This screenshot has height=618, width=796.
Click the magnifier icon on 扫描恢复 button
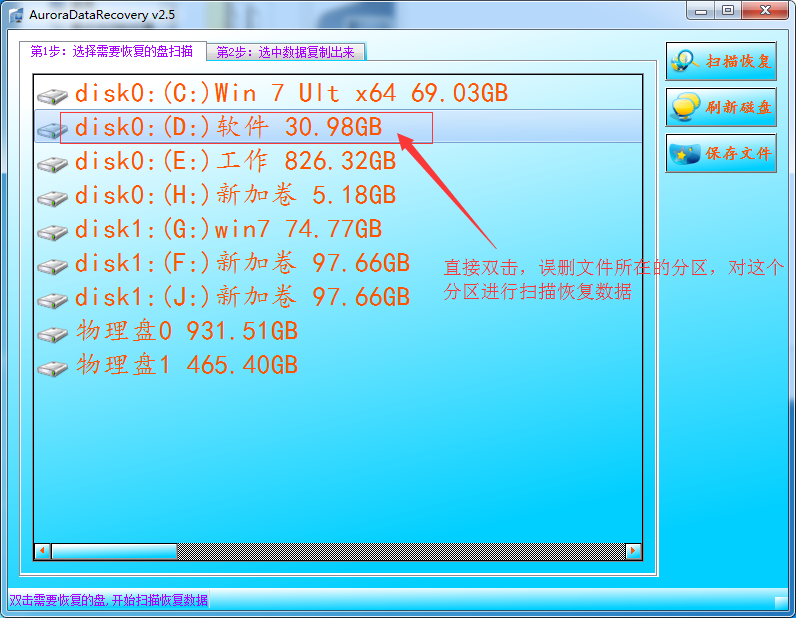pyautogui.click(x=685, y=61)
